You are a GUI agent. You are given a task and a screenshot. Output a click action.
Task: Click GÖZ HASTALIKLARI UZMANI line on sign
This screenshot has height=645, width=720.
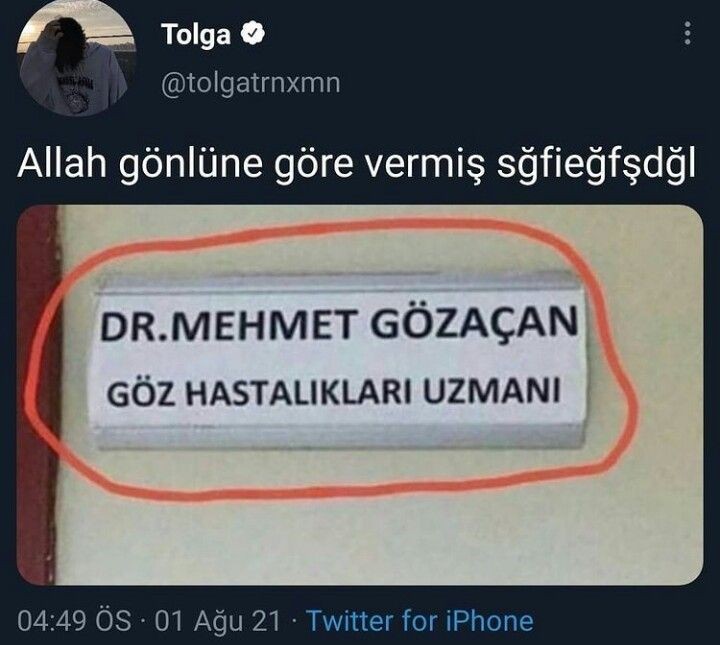pos(333,393)
